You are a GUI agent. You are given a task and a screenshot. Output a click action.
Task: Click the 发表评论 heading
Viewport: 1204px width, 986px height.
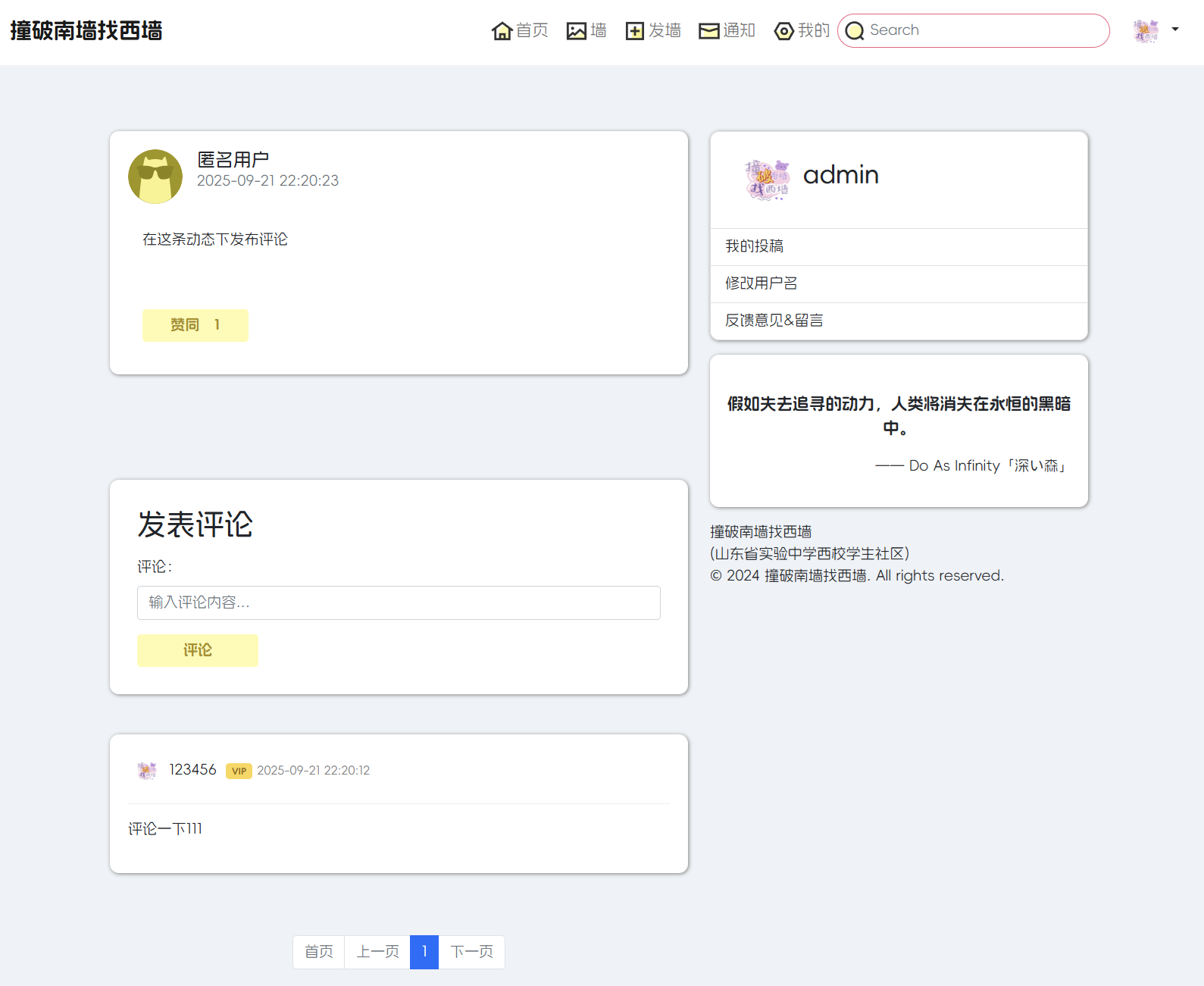[195, 524]
